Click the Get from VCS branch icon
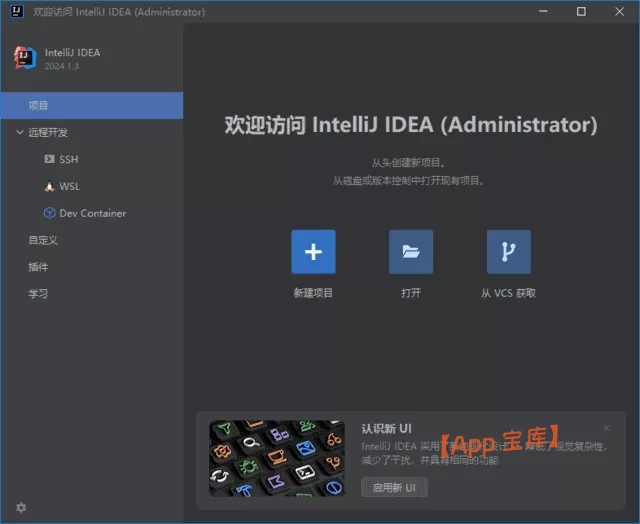Image resolution: width=640 pixels, height=524 pixels. point(509,252)
